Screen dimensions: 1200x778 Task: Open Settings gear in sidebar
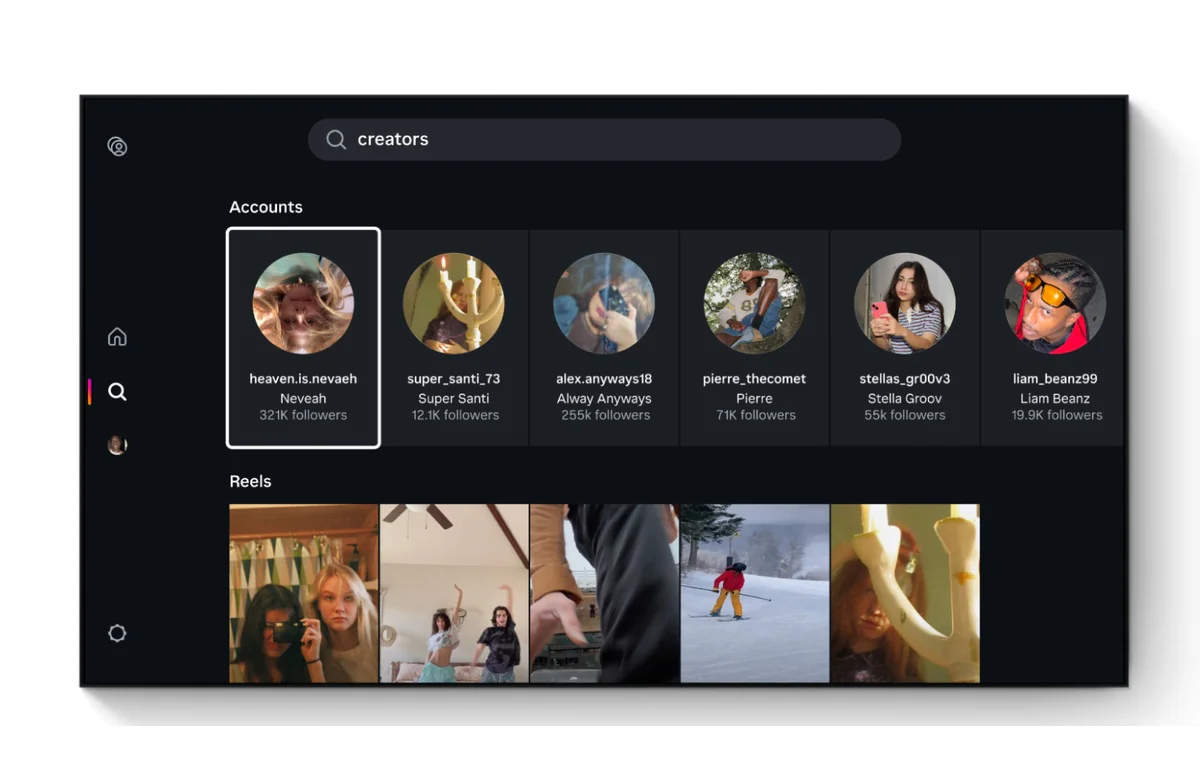pyautogui.click(x=117, y=633)
